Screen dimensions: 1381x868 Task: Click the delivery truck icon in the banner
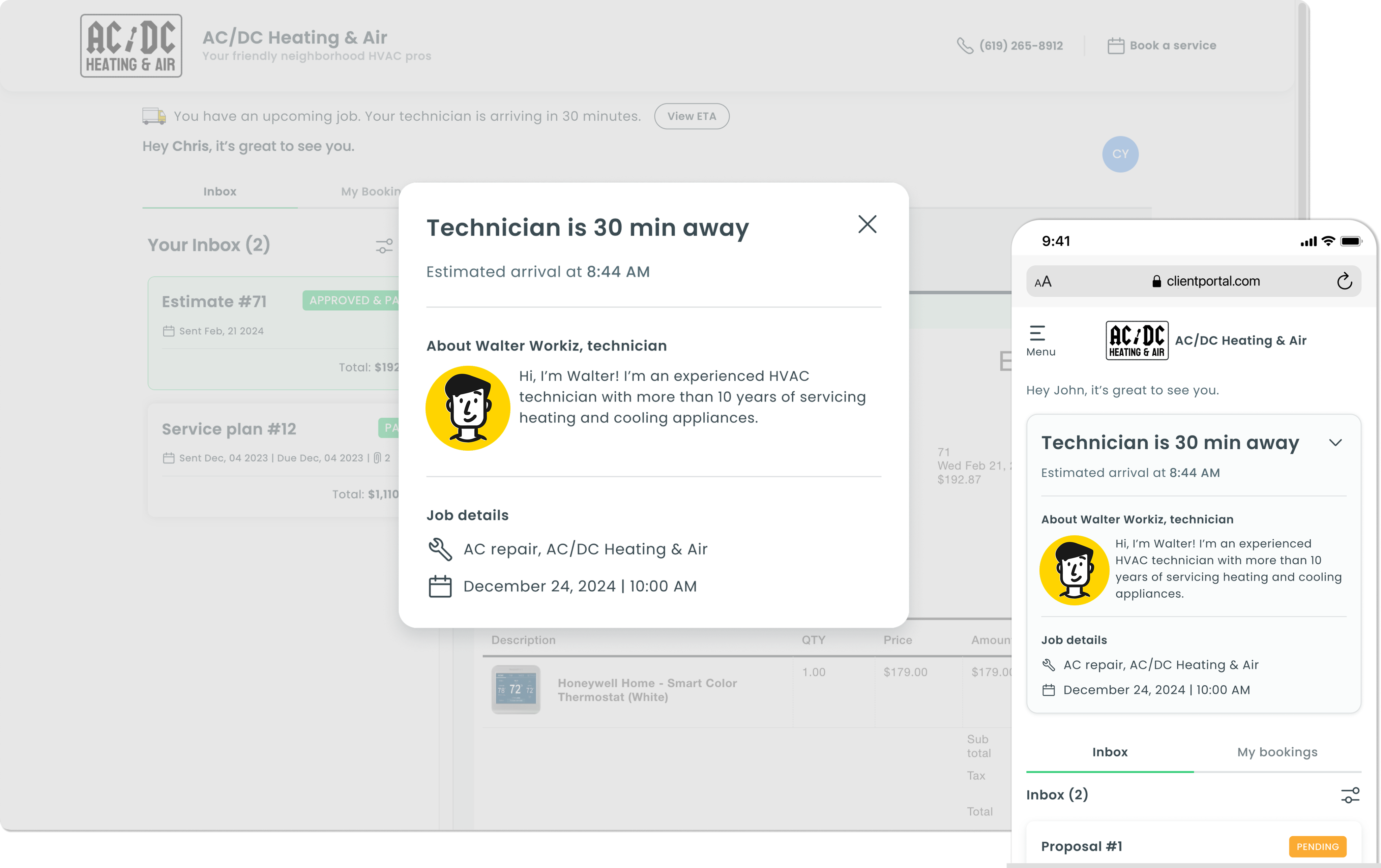pos(154,116)
